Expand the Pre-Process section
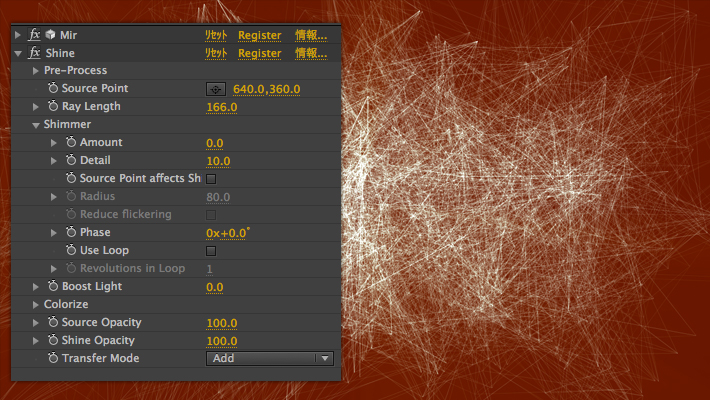710x400 pixels. [36, 71]
